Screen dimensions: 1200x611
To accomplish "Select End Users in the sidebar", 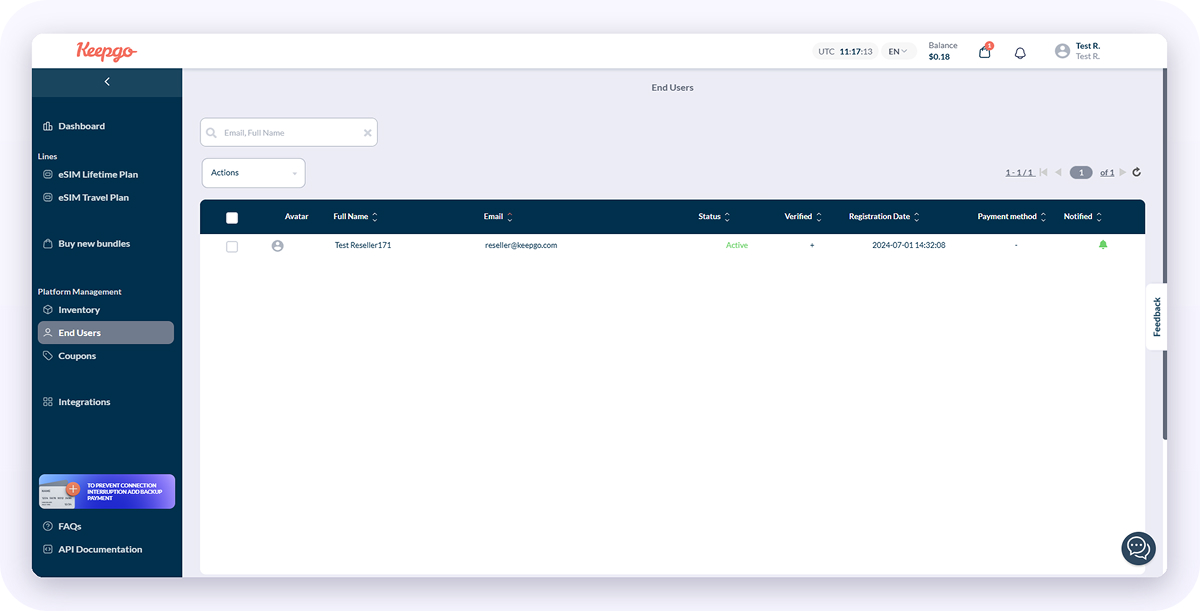I will pos(106,333).
